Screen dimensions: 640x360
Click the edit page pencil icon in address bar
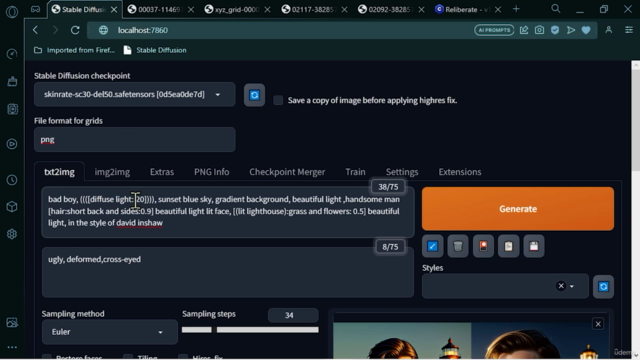[524, 30]
